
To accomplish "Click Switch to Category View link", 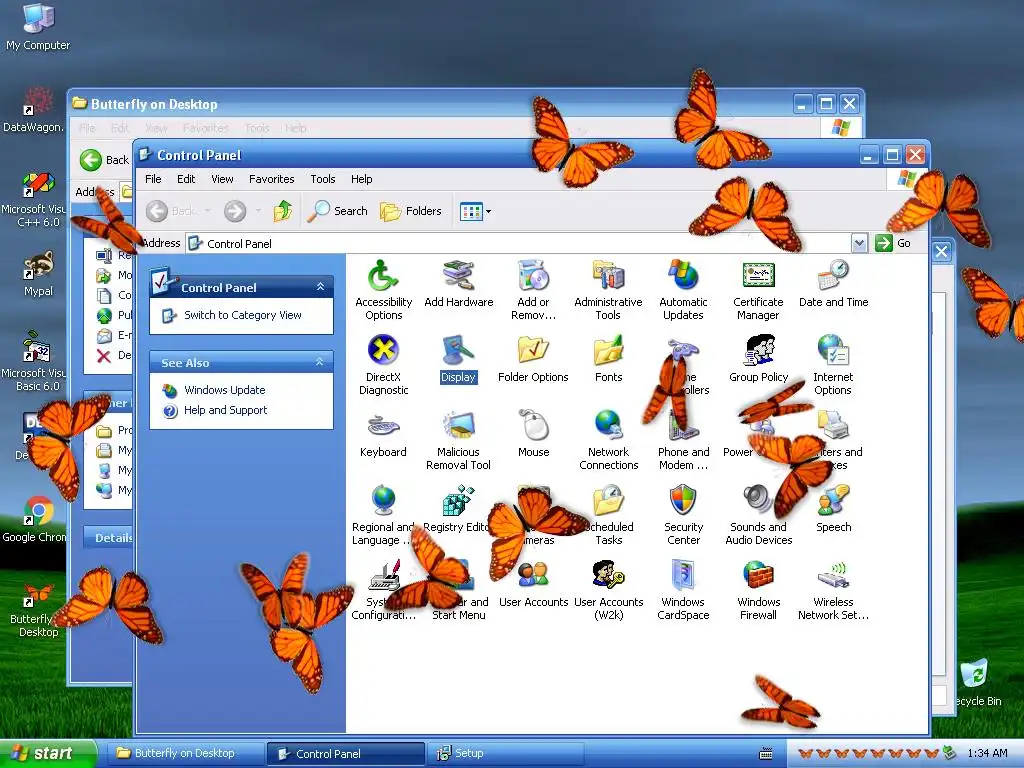I will coord(242,315).
